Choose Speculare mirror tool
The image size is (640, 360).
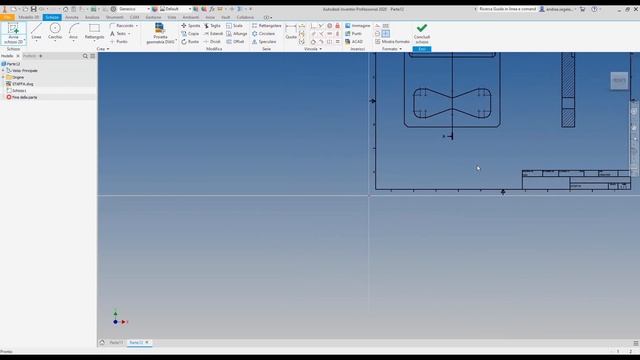tap(264, 42)
